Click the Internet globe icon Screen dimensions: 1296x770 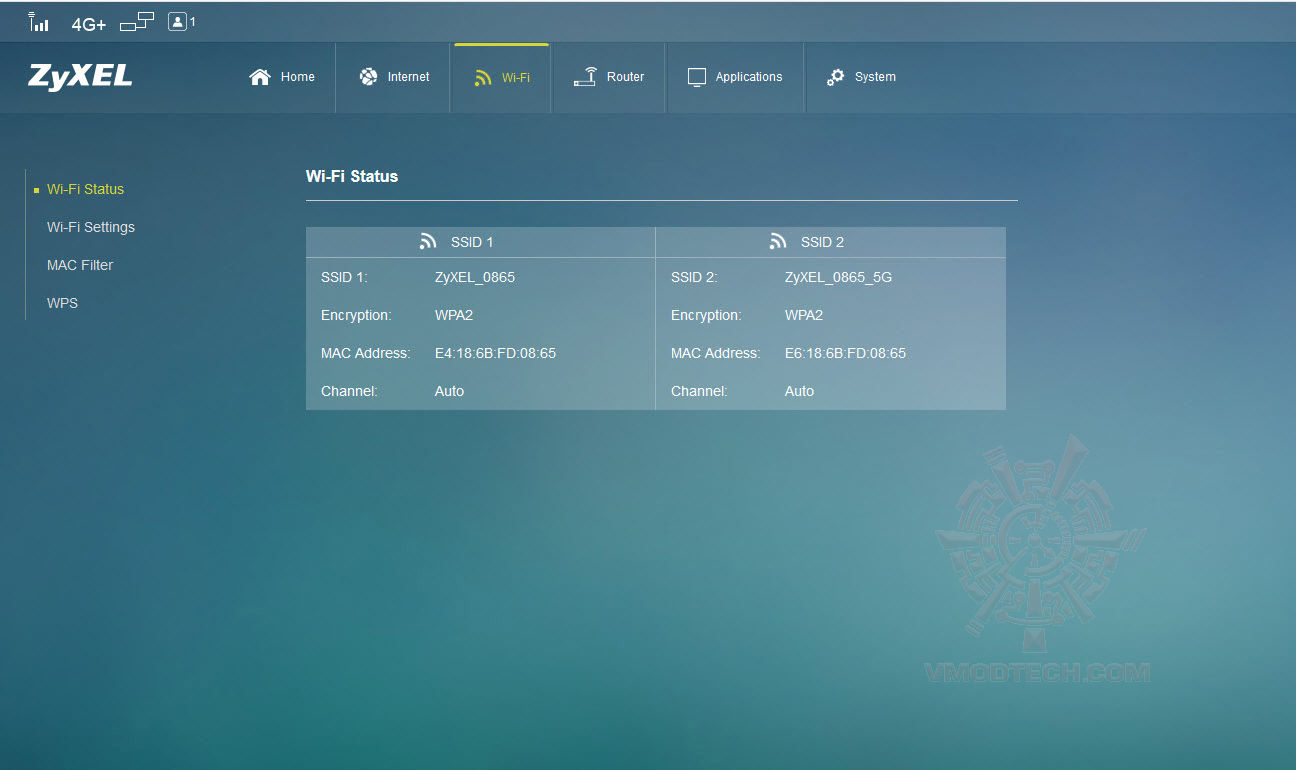[x=369, y=77]
